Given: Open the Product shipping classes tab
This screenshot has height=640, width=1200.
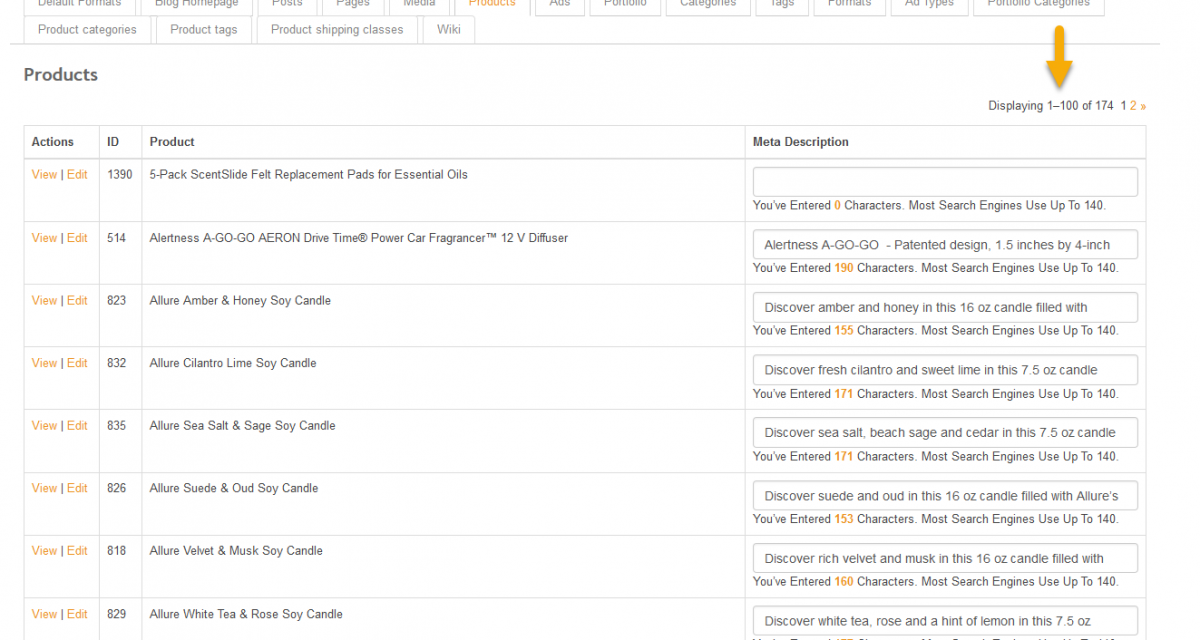Looking at the screenshot, I should [337, 30].
